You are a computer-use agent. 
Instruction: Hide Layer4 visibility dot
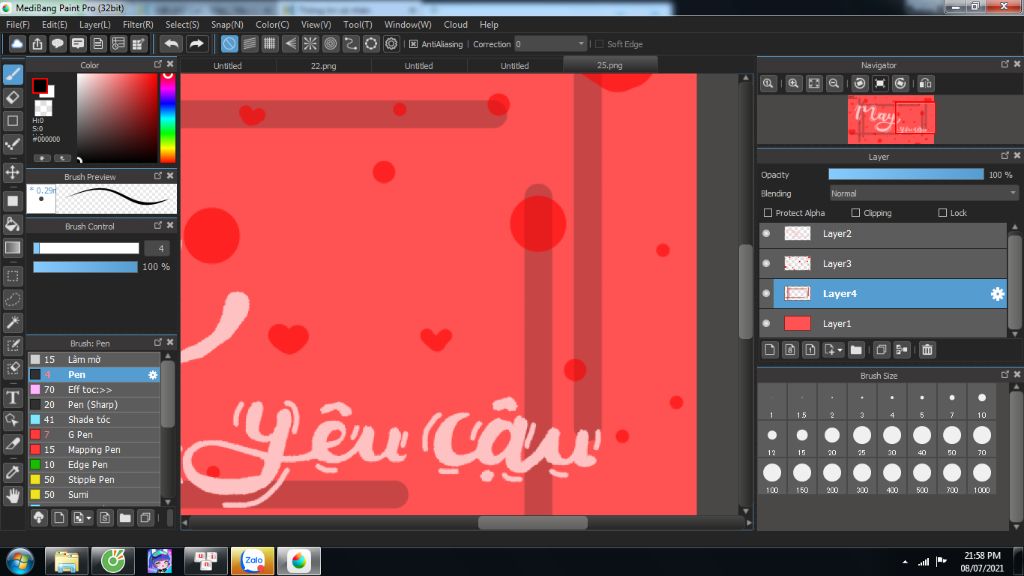[767, 293]
